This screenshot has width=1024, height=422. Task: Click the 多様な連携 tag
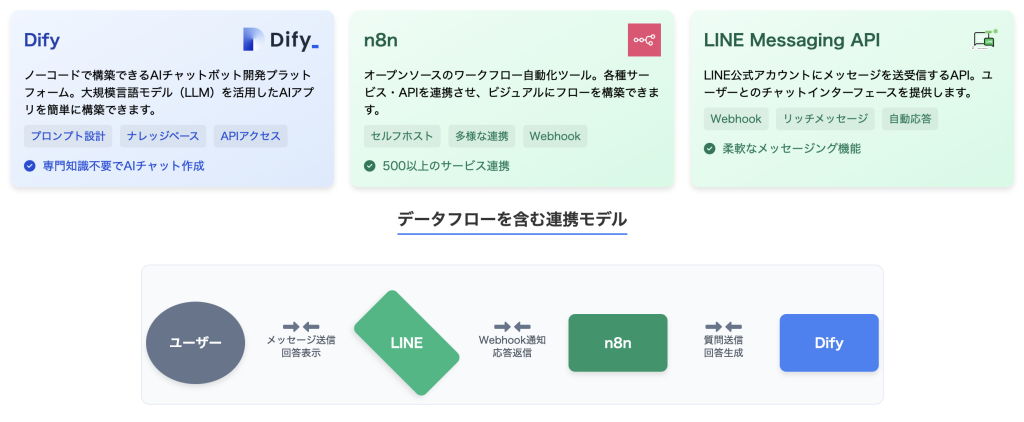(482, 136)
